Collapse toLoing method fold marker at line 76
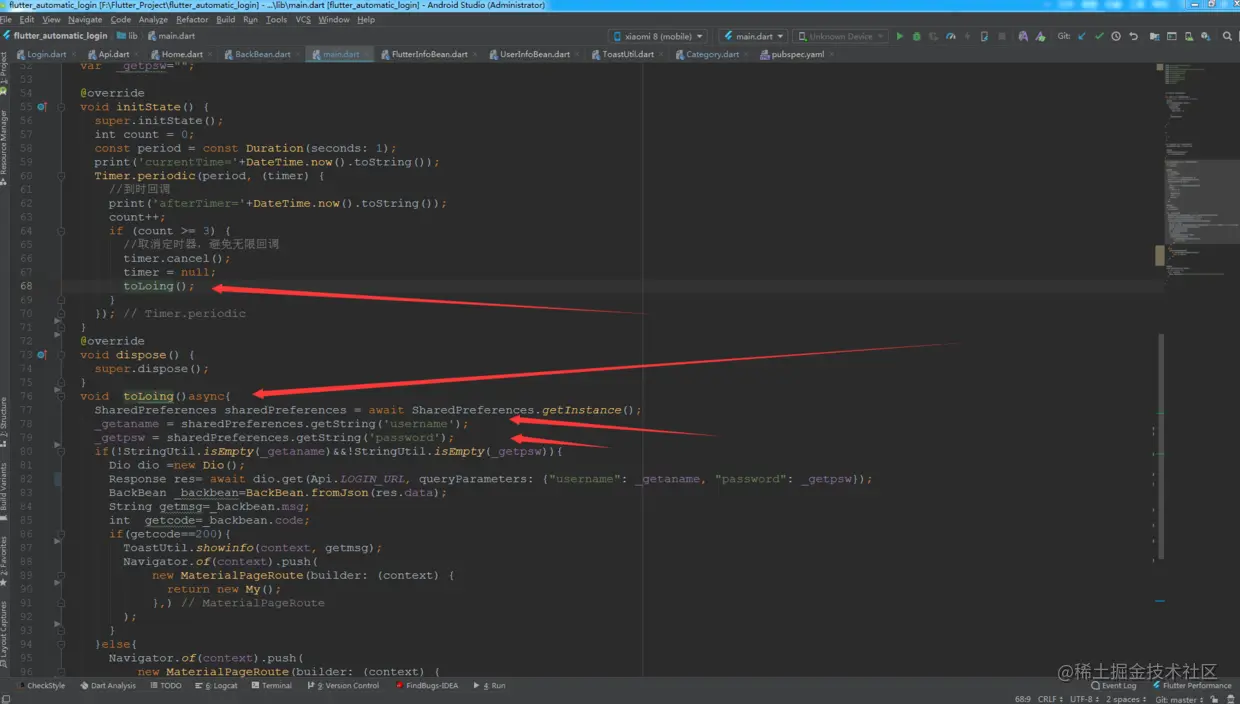1240x704 pixels. [x=61, y=396]
